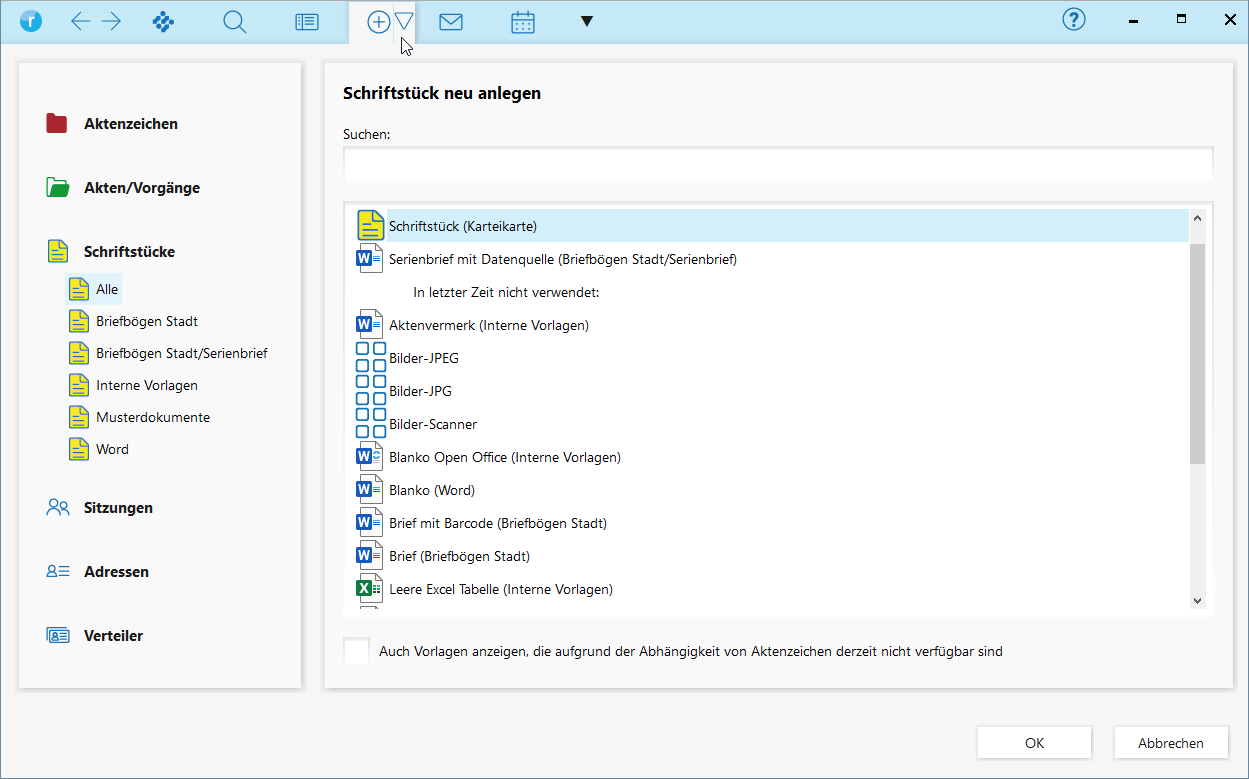Click the forward arrow navigation icon

point(111,22)
